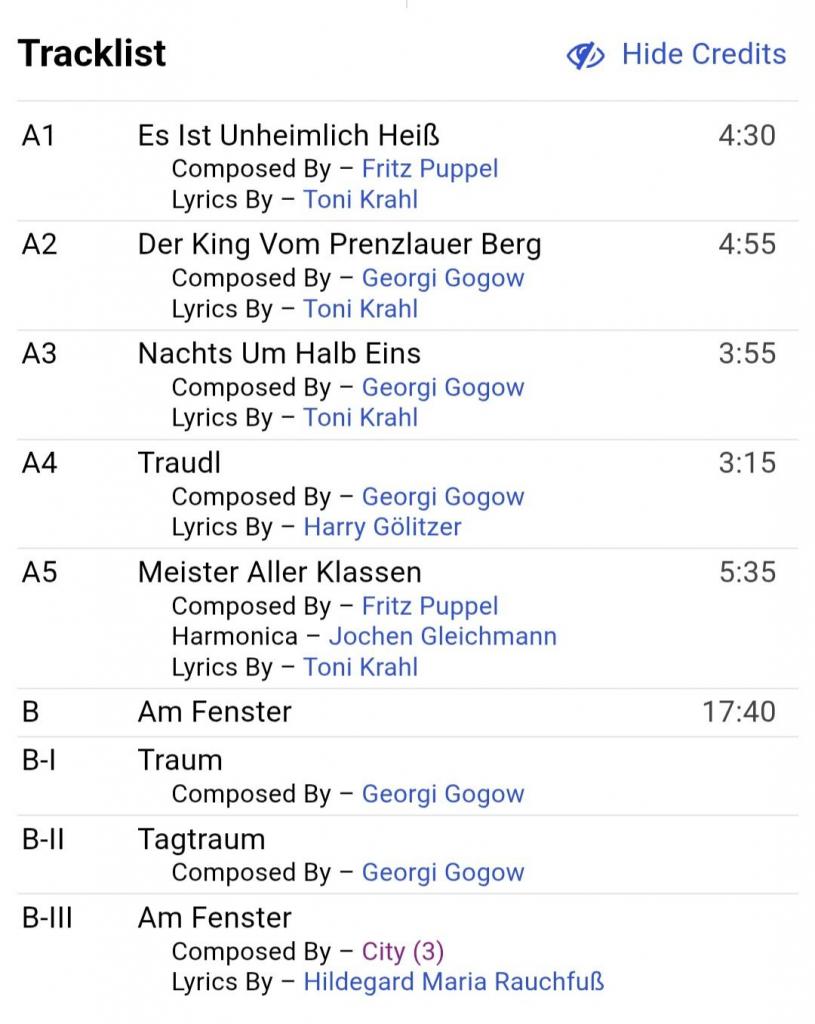Open the Harry Gölitzer lyricist link
Screen dimensions: 815x1024
click(382, 527)
